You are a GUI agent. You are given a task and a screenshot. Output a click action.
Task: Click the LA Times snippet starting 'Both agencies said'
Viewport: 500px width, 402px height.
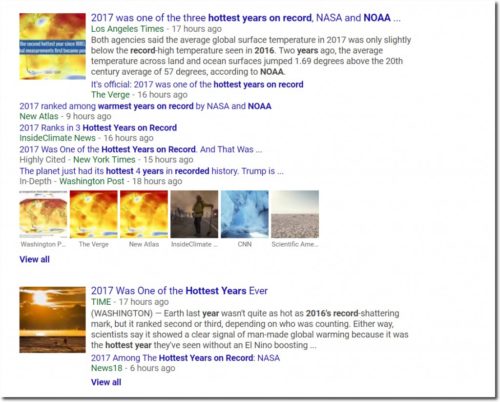[x=251, y=56]
